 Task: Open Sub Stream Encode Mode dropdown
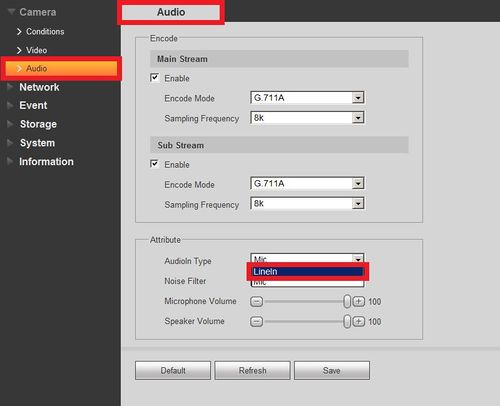click(x=307, y=183)
